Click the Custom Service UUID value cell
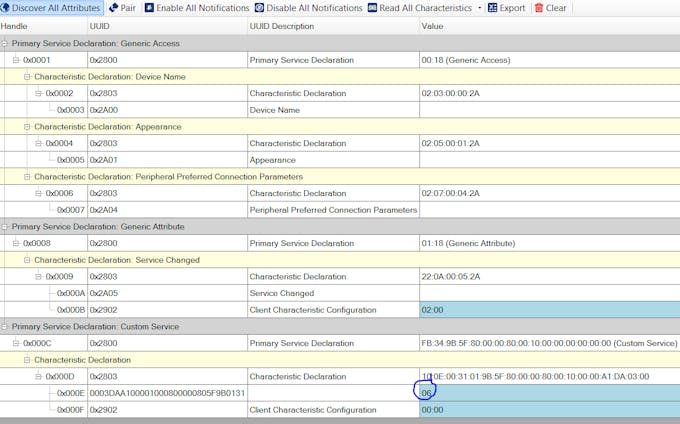The image size is (680, 424). (549, 343)
